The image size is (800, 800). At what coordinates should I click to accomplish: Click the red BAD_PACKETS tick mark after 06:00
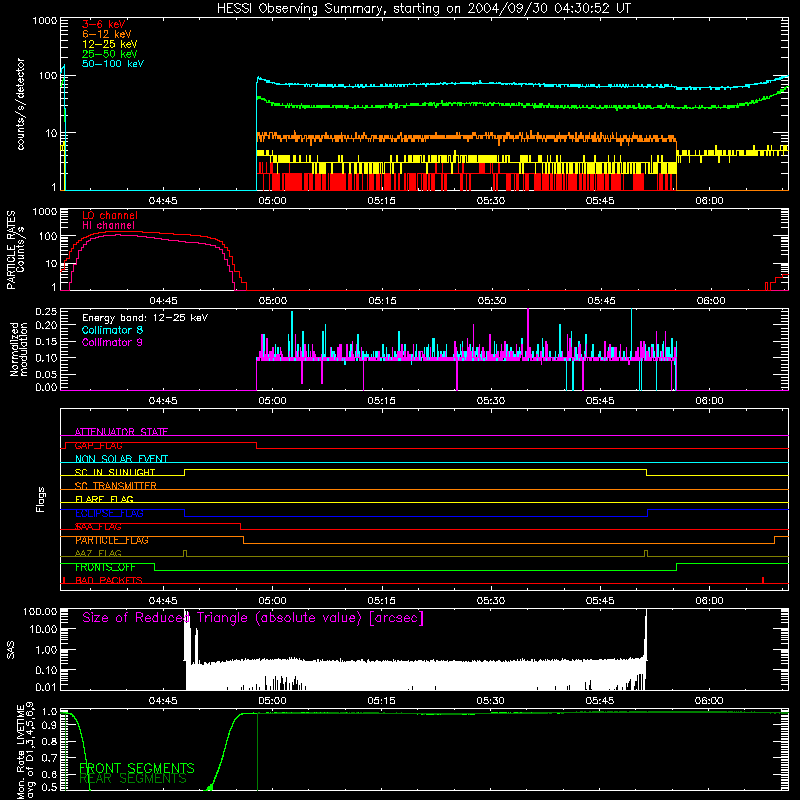coord(763,580)
